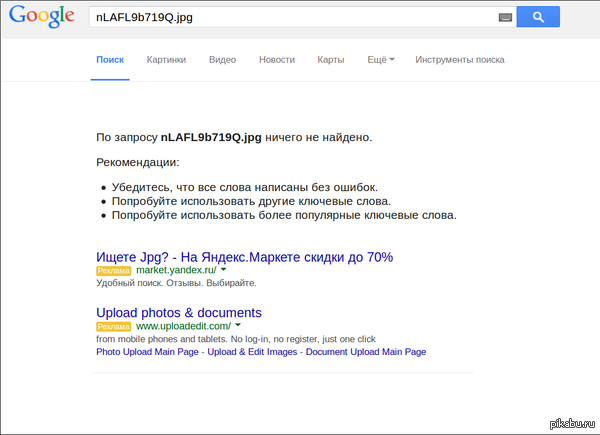
Task: Click the Photo Upload Main Page sitelink
Action: coord(148,352)
